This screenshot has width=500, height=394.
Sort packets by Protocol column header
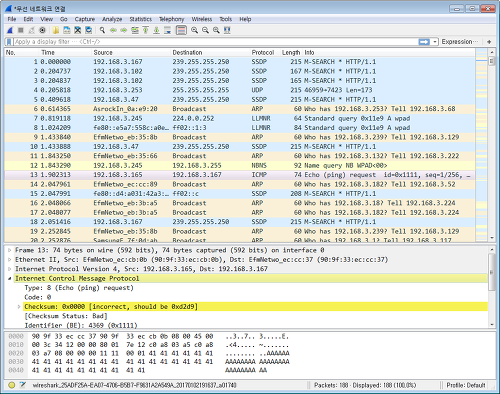(x=265, y=52)
